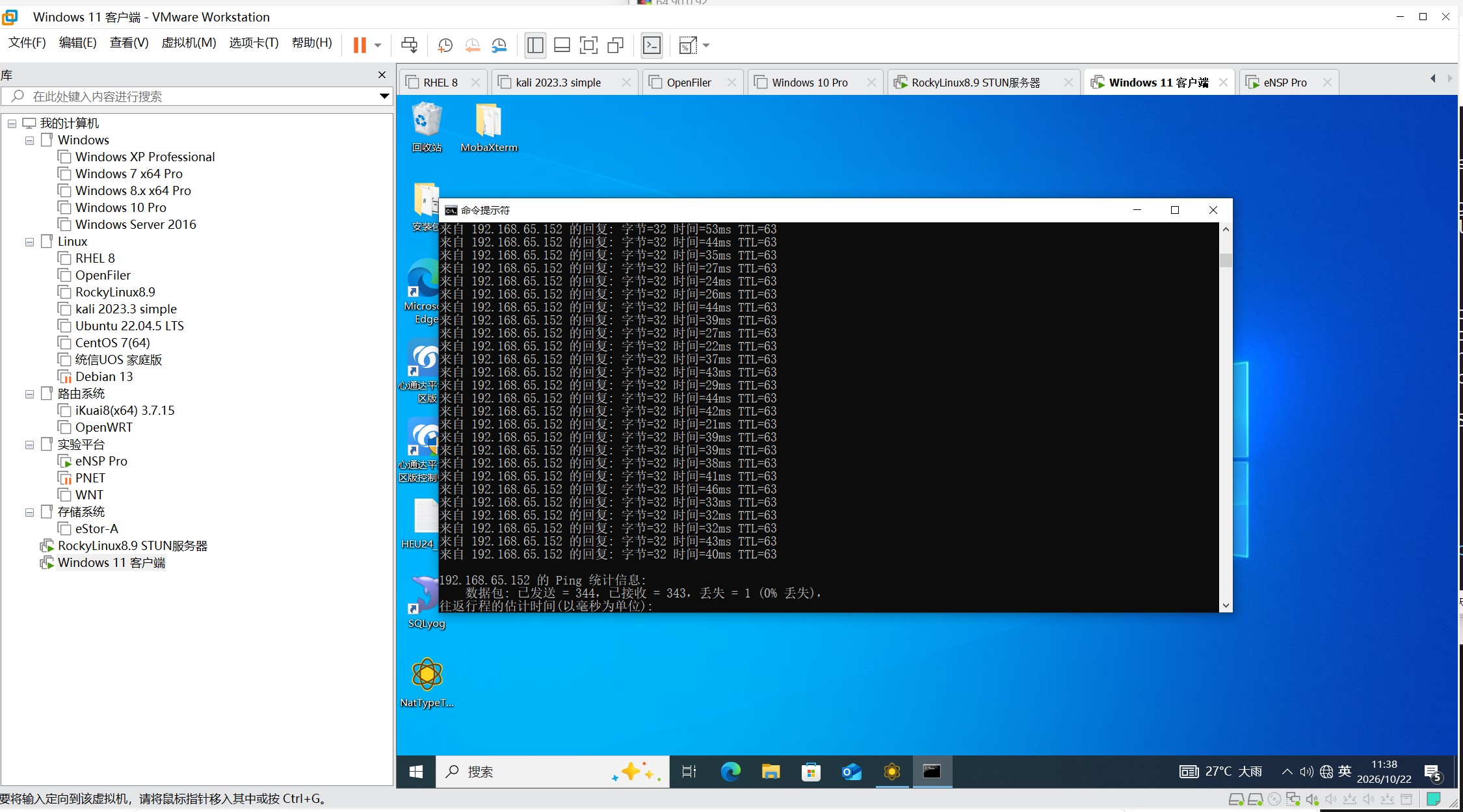Close the library panel

click(x=382, y=75)
